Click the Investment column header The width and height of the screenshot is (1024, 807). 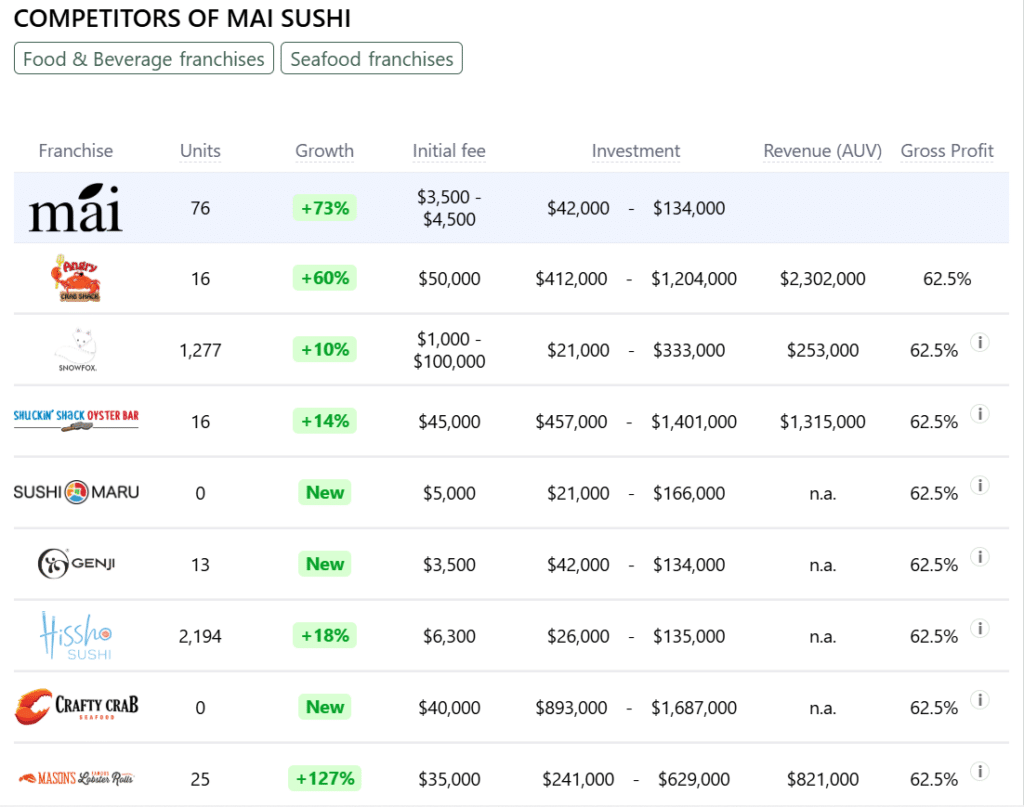click(636, 151)
